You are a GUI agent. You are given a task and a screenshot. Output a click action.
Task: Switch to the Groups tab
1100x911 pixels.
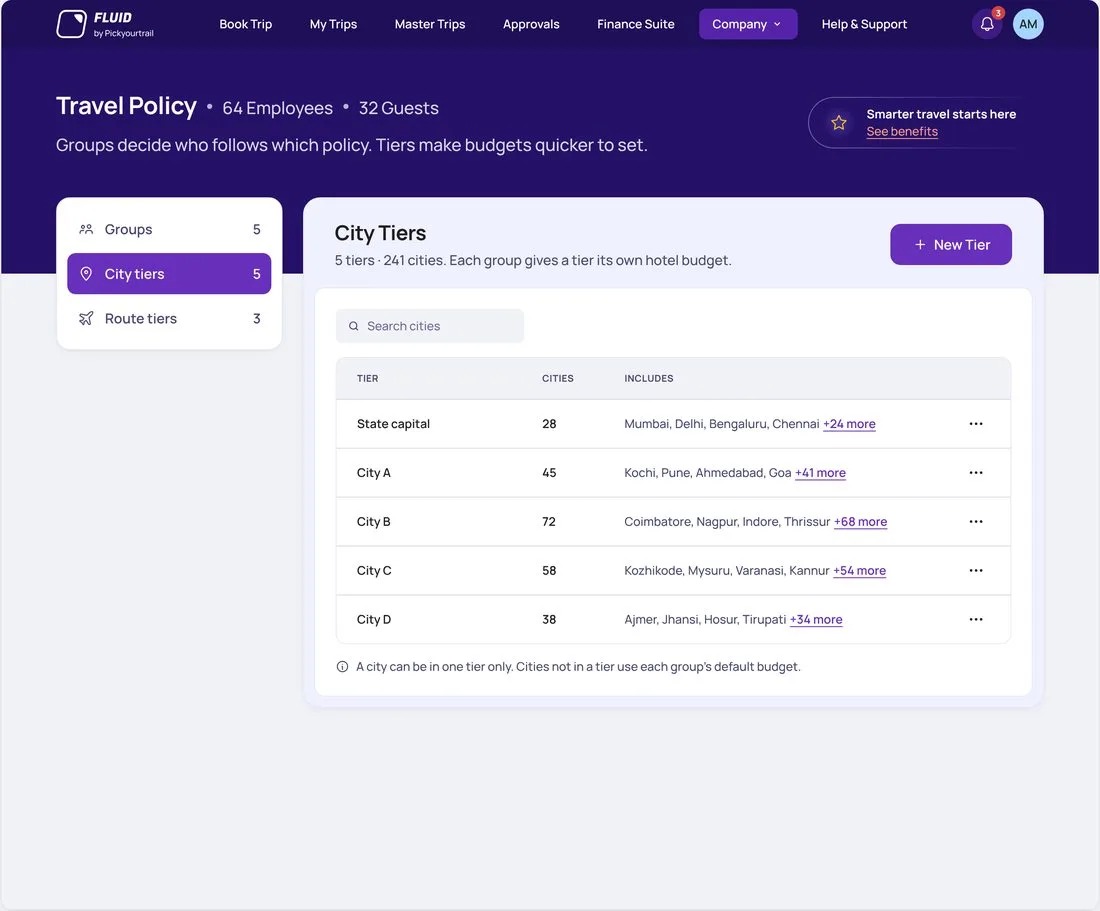(169, 229)
